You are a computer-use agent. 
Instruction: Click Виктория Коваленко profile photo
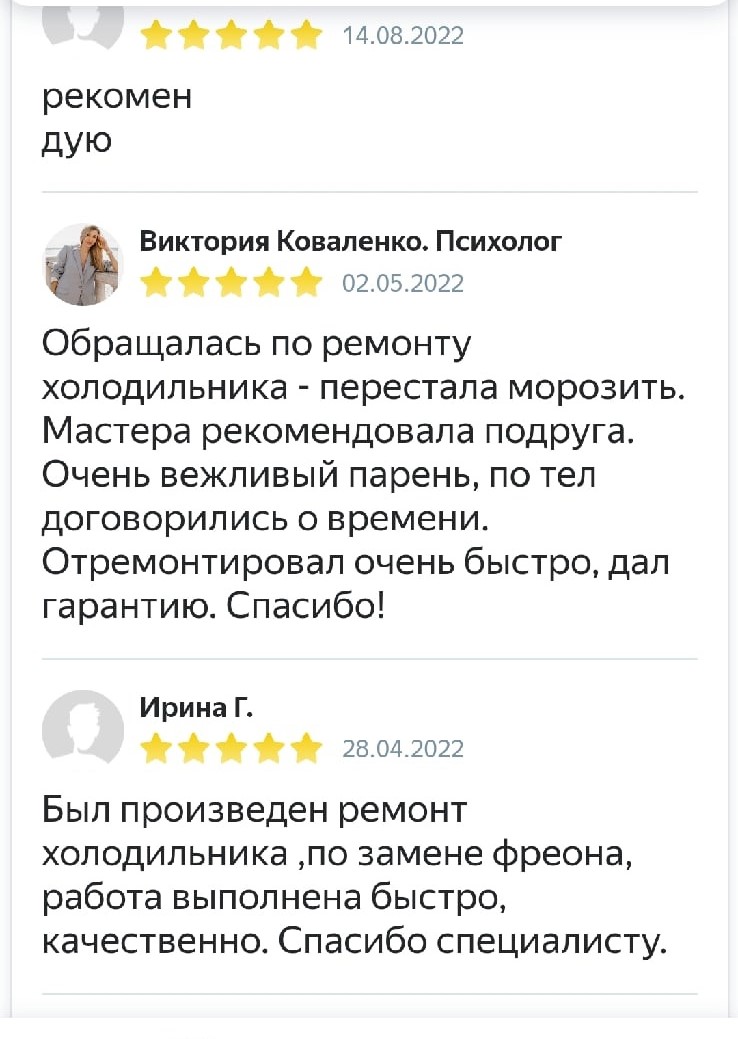(x=83, y=264)
